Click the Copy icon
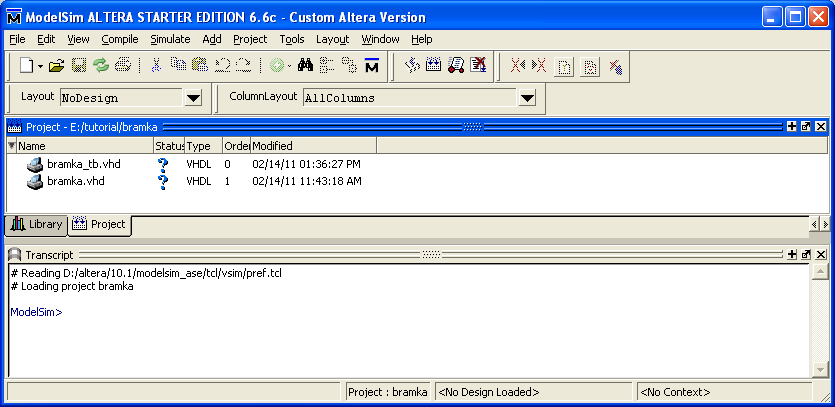The image size is (835, 407). [x=178, y=66]
